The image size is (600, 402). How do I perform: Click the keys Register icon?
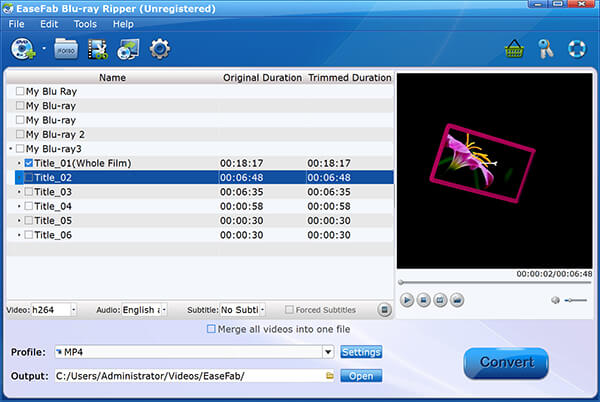click(546, 49)
